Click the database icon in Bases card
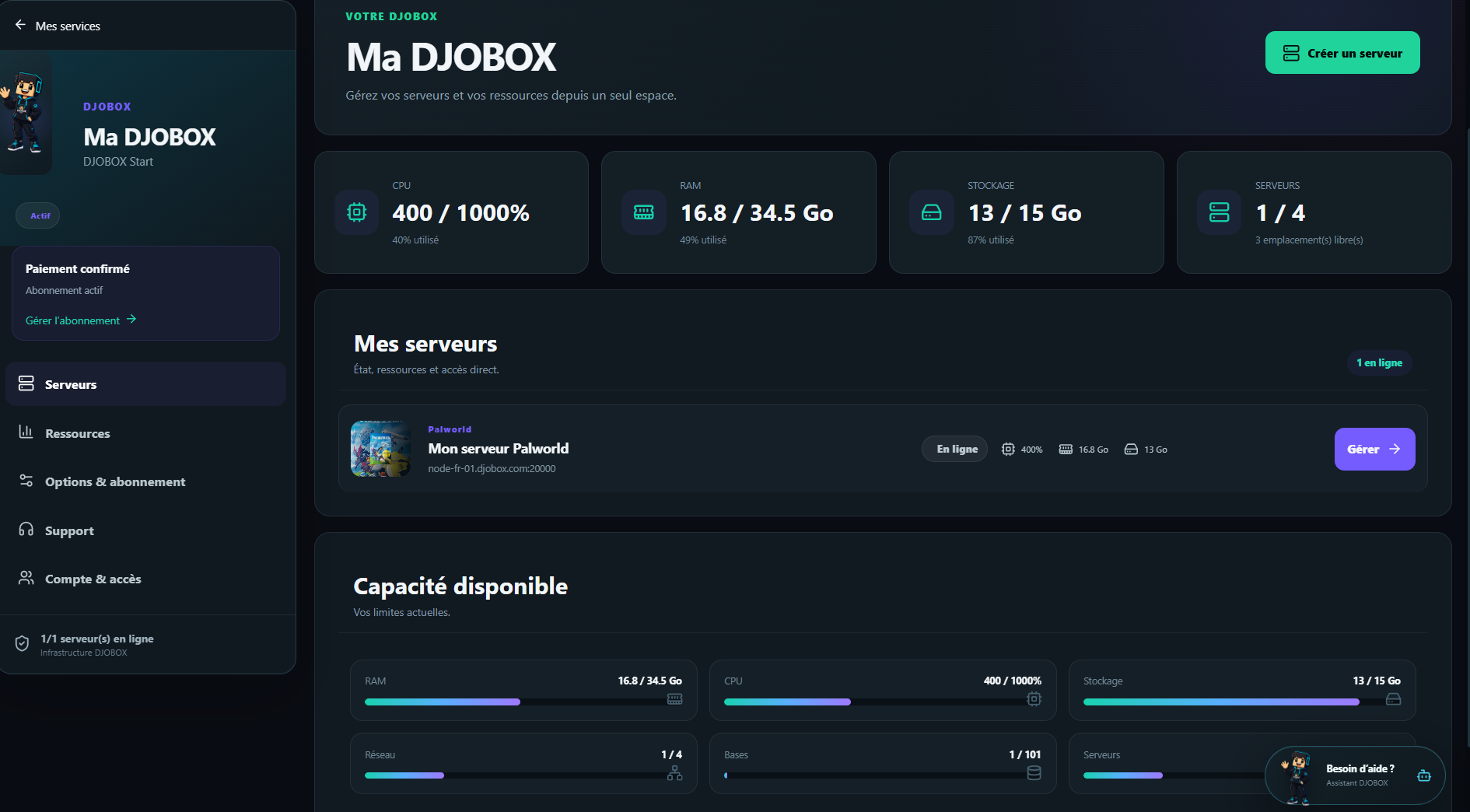1470x812 pixels. [x=1034, y=772]
